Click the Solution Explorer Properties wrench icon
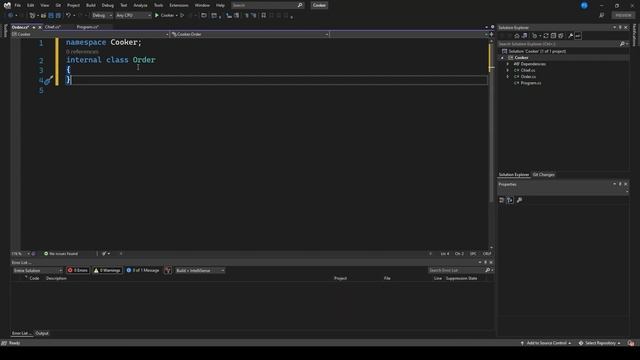The height and width of the screenshot is (360, 640). click(x=571, y=36)
